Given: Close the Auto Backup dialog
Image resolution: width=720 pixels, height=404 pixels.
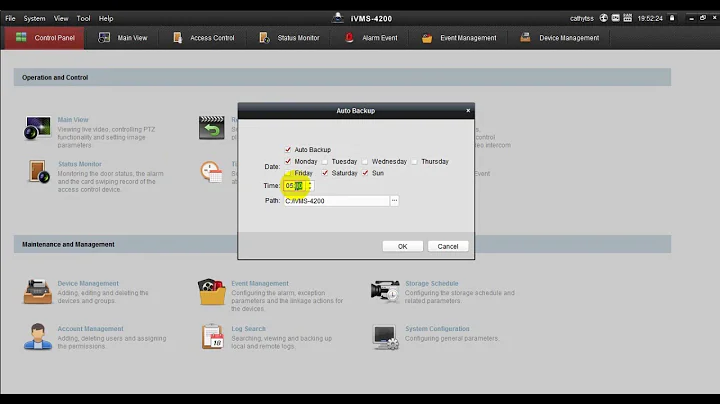Looking at the screenshot, I should click(x=468, y=111).
